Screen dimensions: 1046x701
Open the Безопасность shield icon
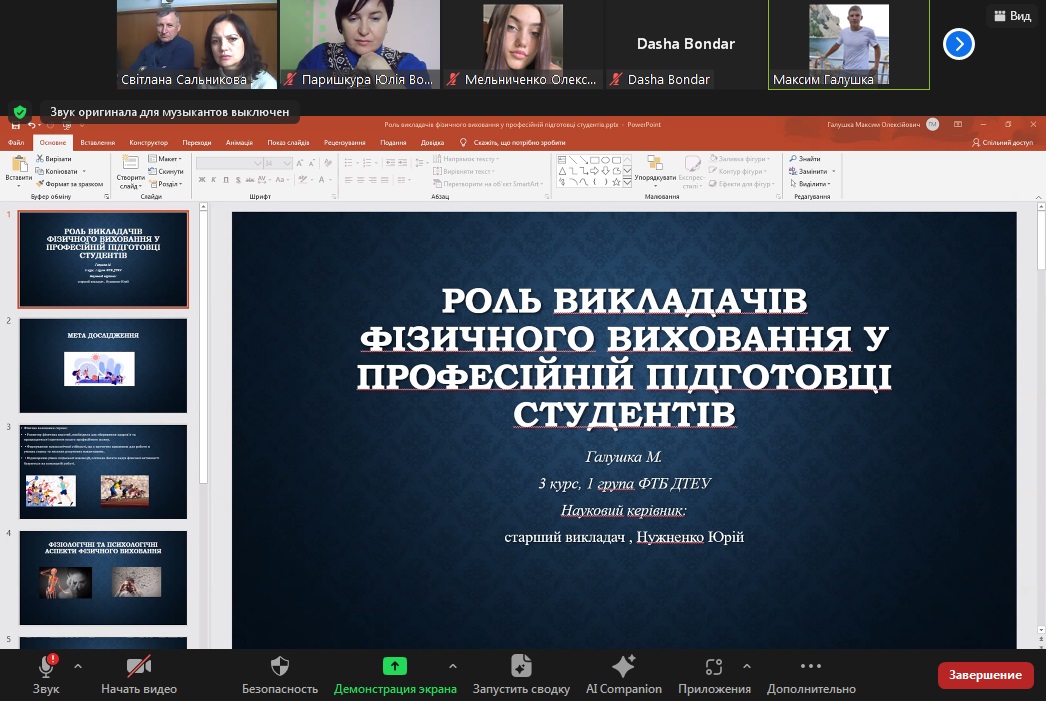[x=280, y=667]
